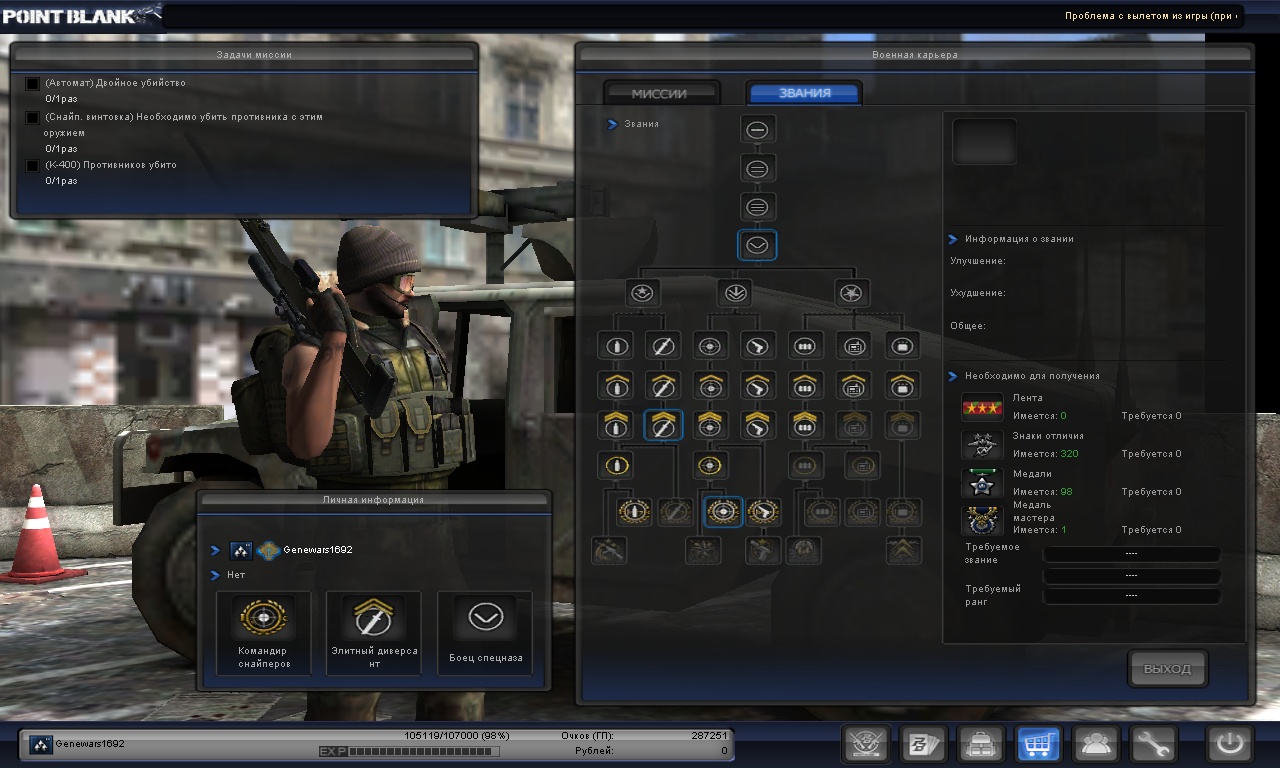Toggle the 'Двойное убийство' mission checkbox
Image resolution: width=1280 pixels, height=768 pixels.
point(32,84)
